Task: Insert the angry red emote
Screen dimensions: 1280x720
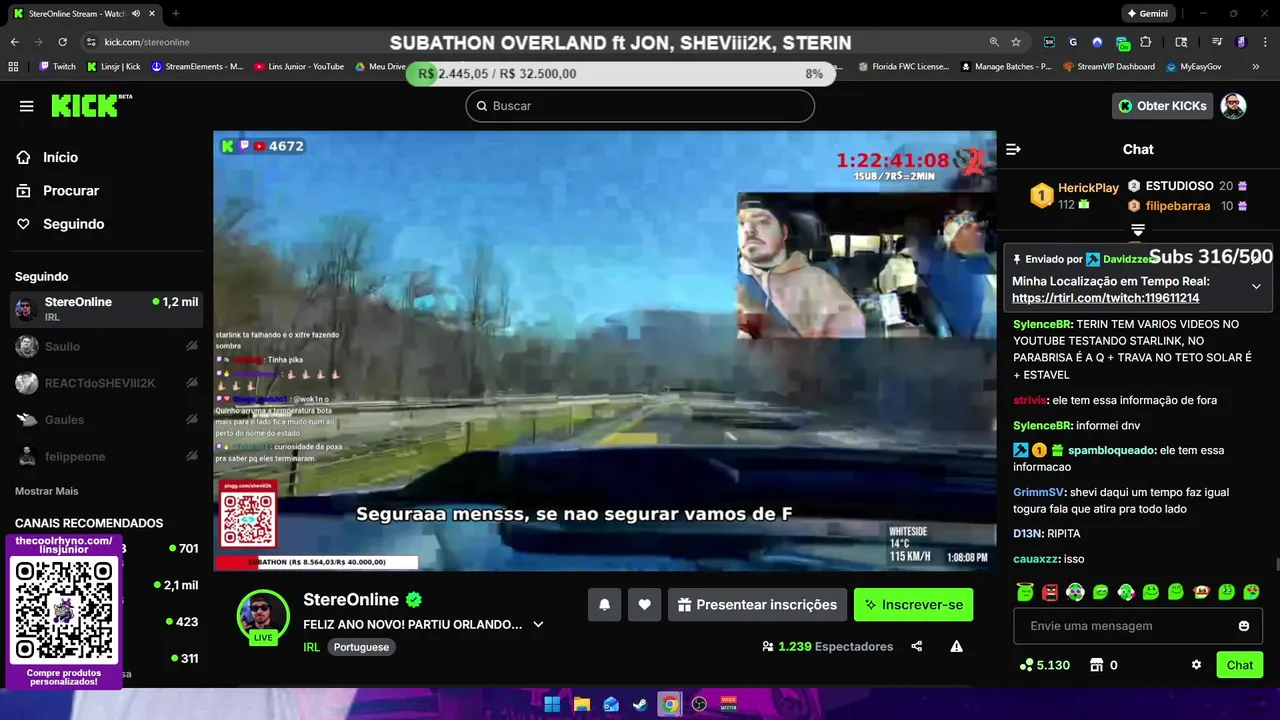Action: (1050, 592)
